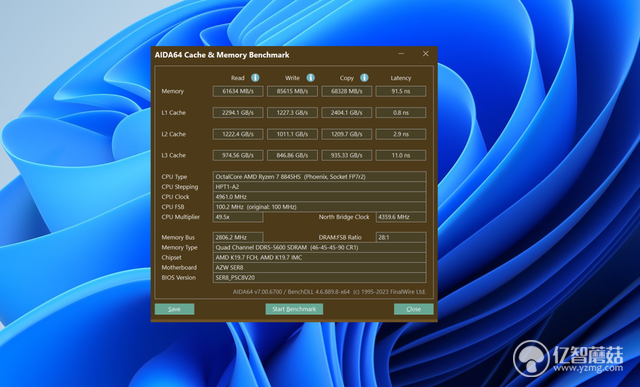Screen dimensions: 640x387
Task: Click the AIDA64 Cache & Memory Benchmark title bar
Action: [269, 55]
